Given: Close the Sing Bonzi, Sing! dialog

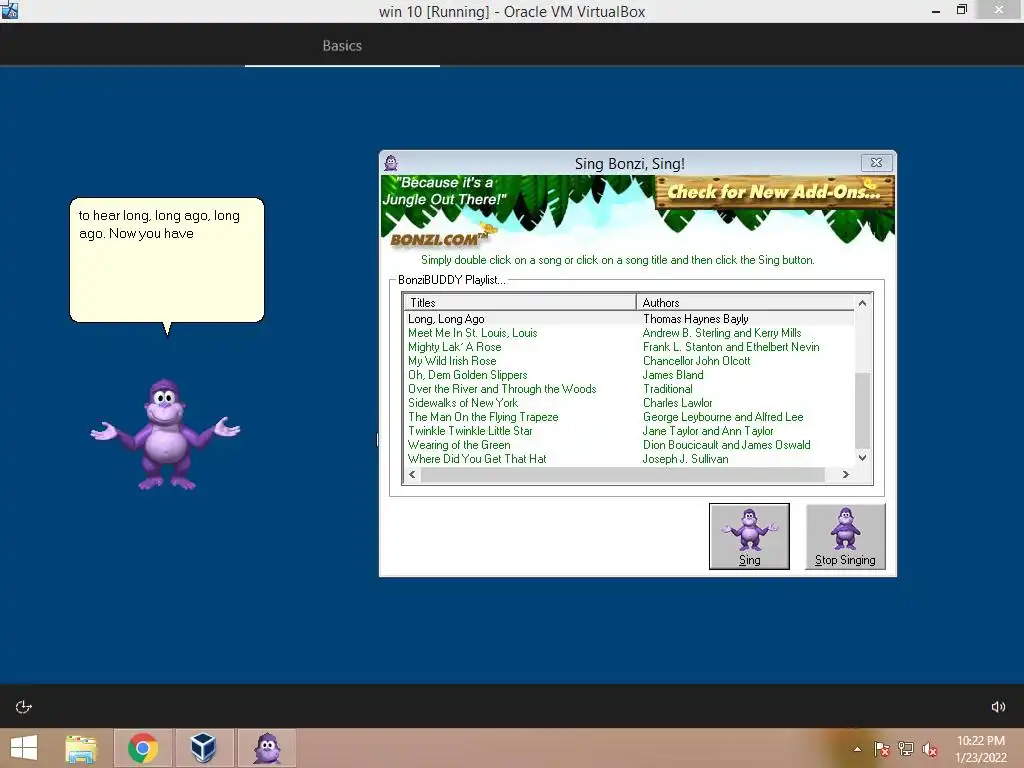Looking at the screenshot, I should pos(876,163).
